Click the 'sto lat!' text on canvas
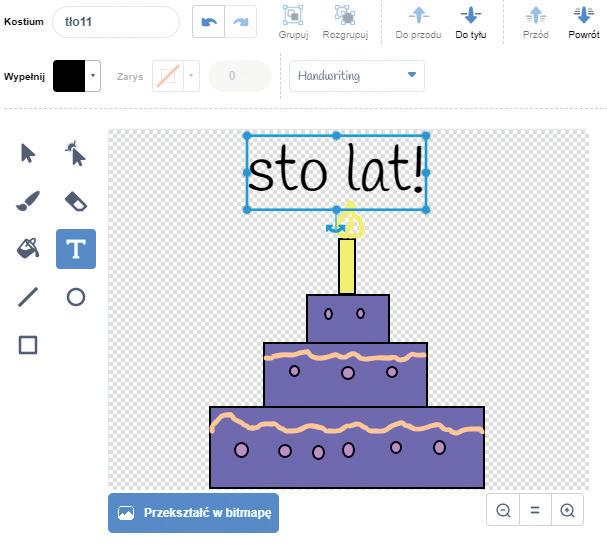Image resolution: width=607 pixels, height=558 pixels. tap(336, 169)
